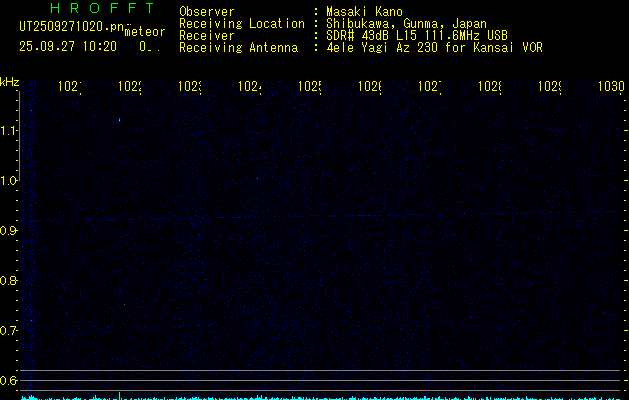Click the 1.1 kHz frequency axis mark
629x400 pixels.
pyautogui.click(x=9, y=131)
